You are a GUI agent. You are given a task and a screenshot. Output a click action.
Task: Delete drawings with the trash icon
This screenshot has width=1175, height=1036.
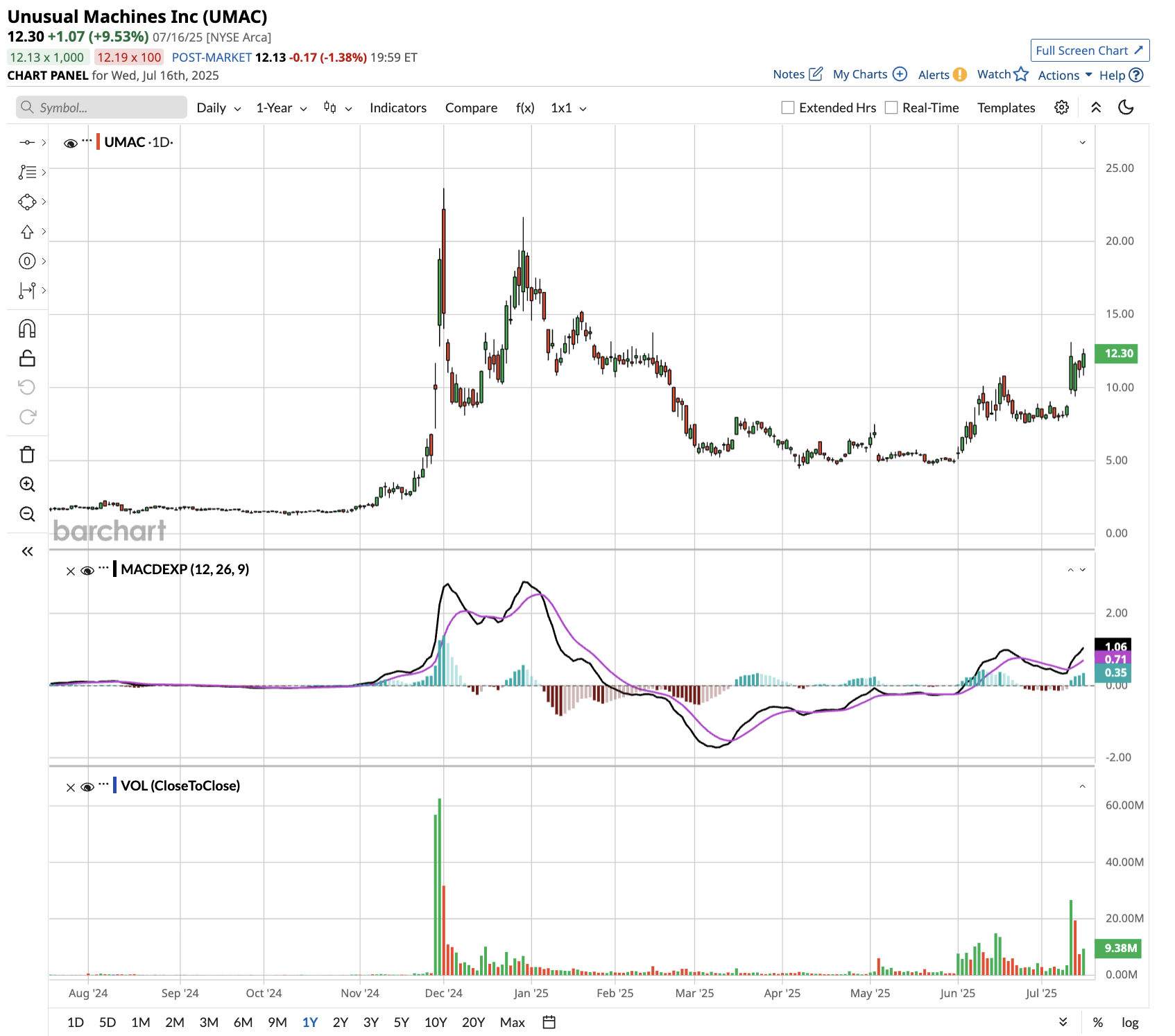click(x=27, y=454)
